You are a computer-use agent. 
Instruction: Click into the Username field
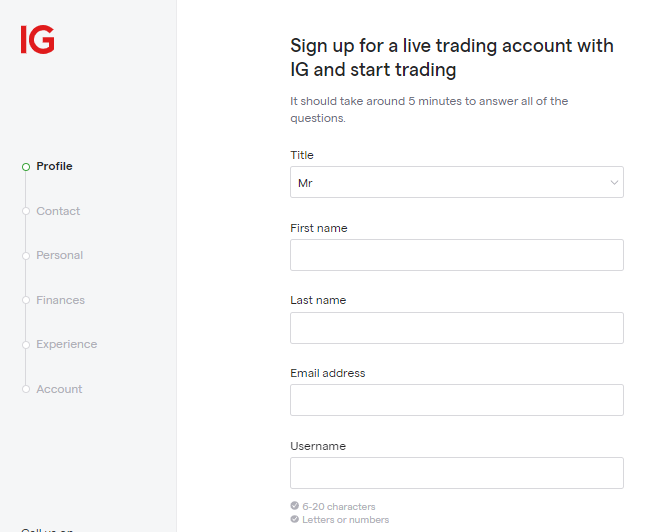click(x=456, y=473)
